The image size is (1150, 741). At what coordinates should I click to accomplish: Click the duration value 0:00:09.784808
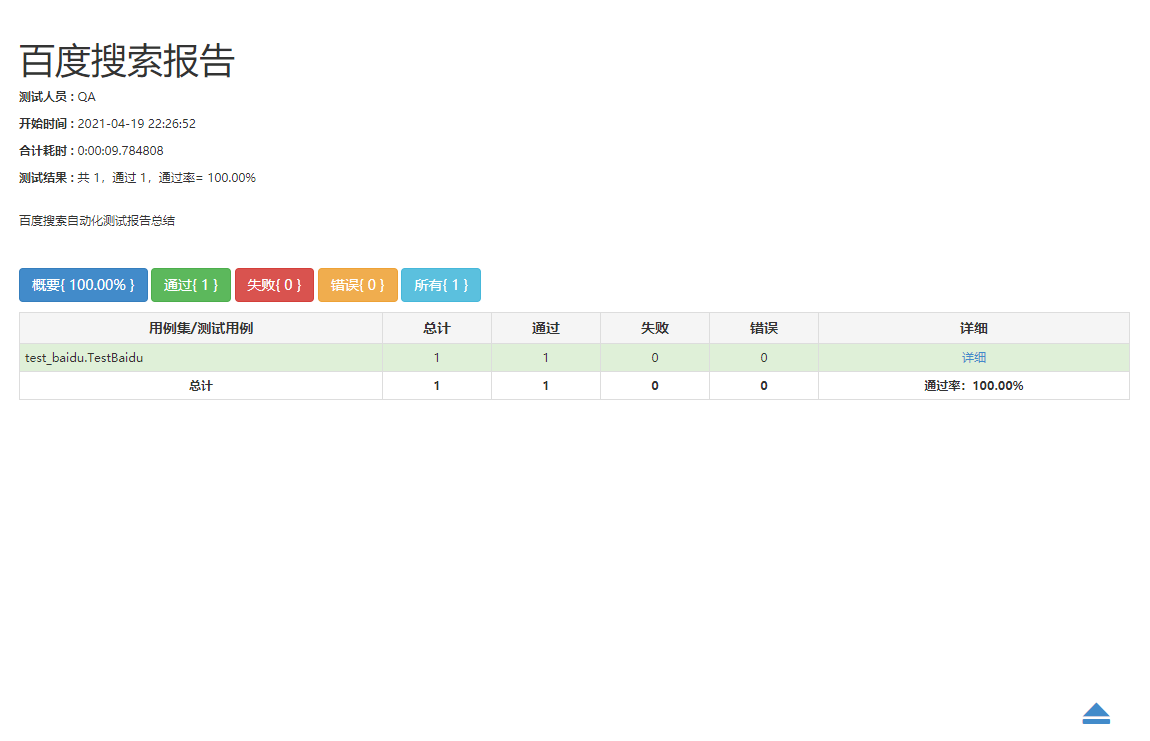coord(120,150)
